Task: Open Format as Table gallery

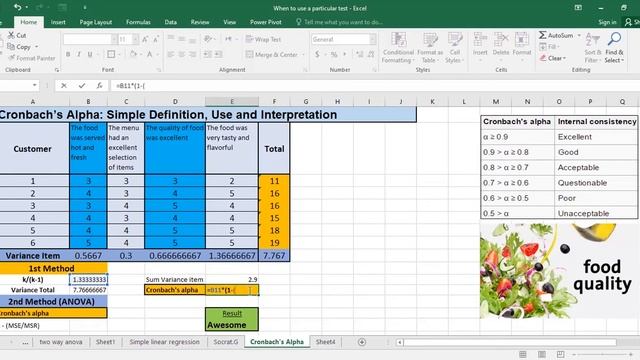Action: click(x=430, y=48)
